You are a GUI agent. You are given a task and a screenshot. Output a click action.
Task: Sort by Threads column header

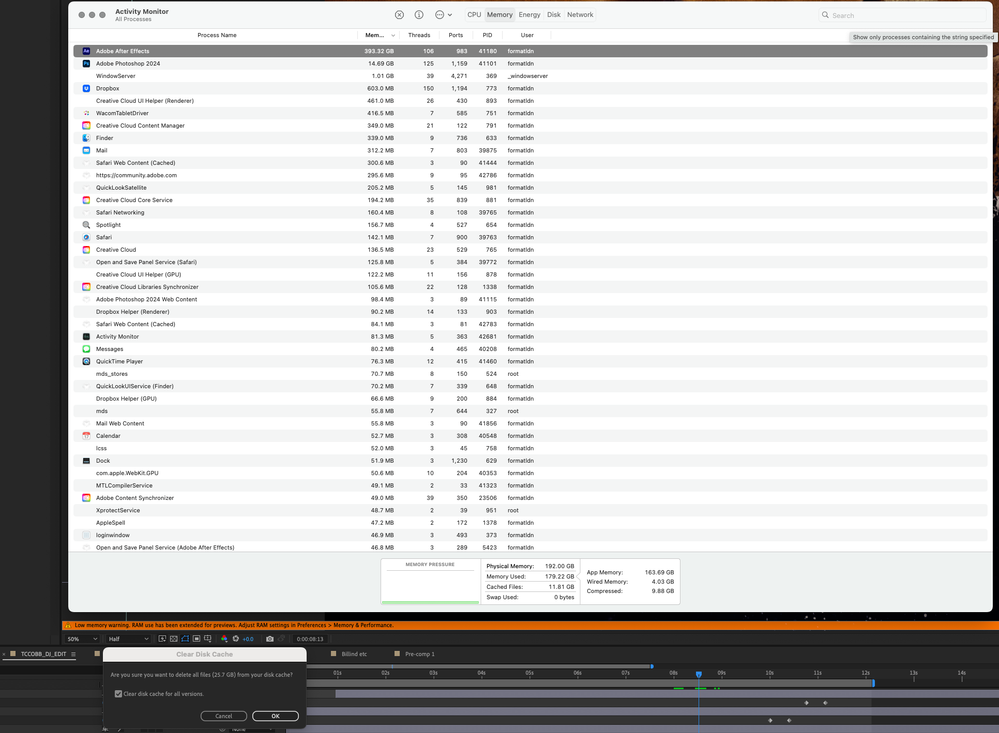coord(419,35)
